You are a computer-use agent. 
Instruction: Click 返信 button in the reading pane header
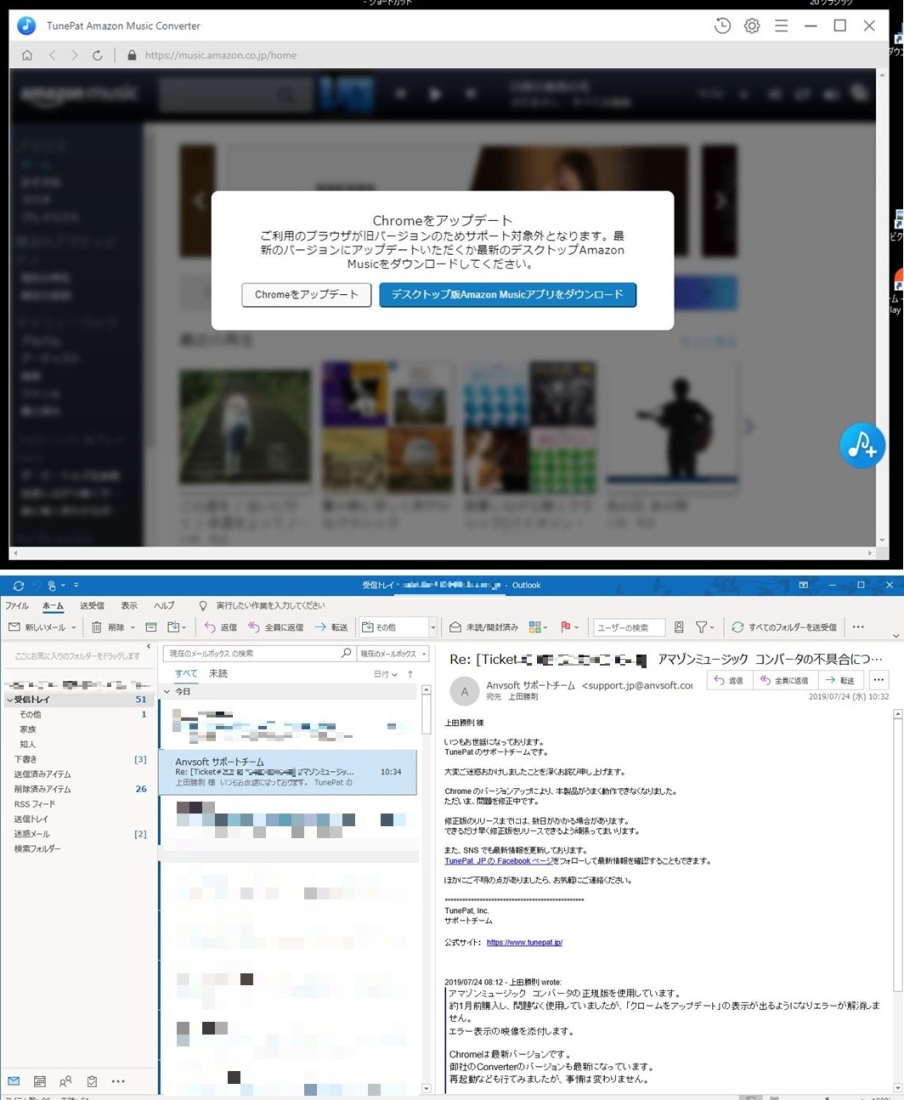729,680
